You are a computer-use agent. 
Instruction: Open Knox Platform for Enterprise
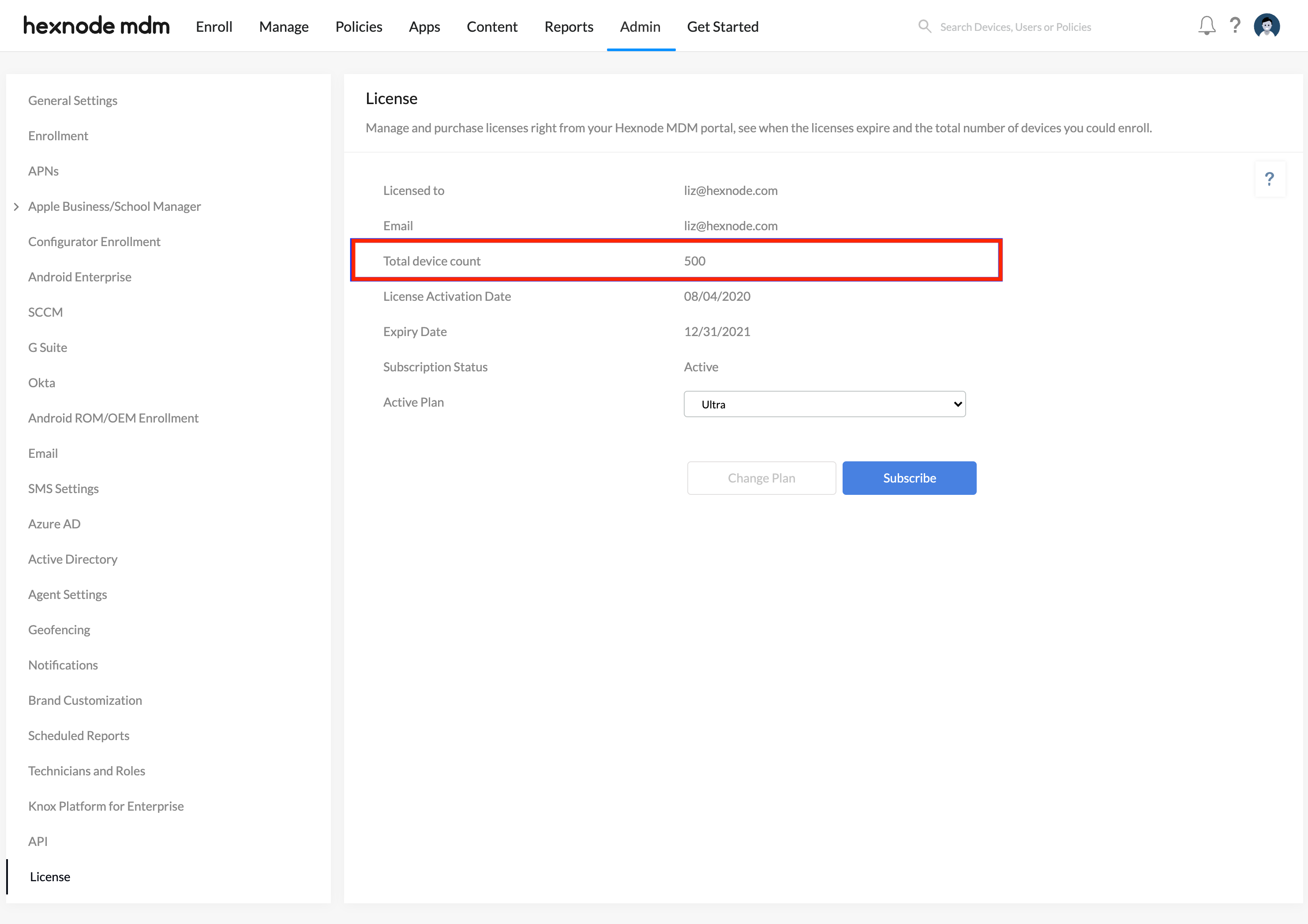click(x=106, y=807)
